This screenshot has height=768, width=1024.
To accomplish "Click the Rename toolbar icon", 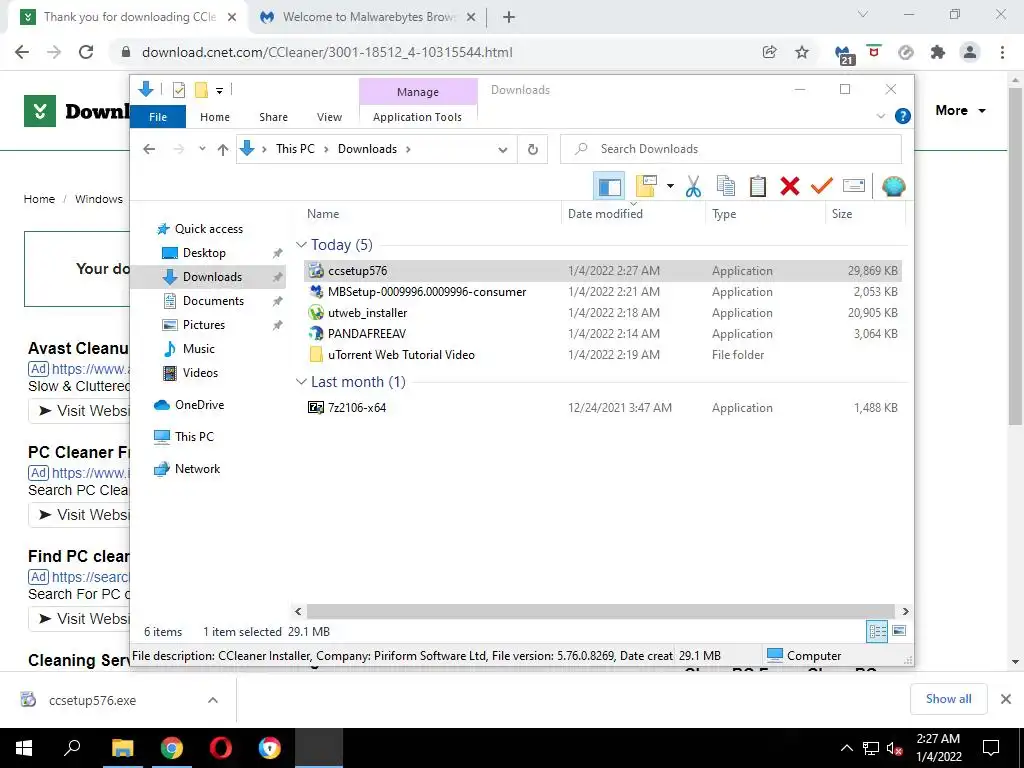I will tap(854, 187).
